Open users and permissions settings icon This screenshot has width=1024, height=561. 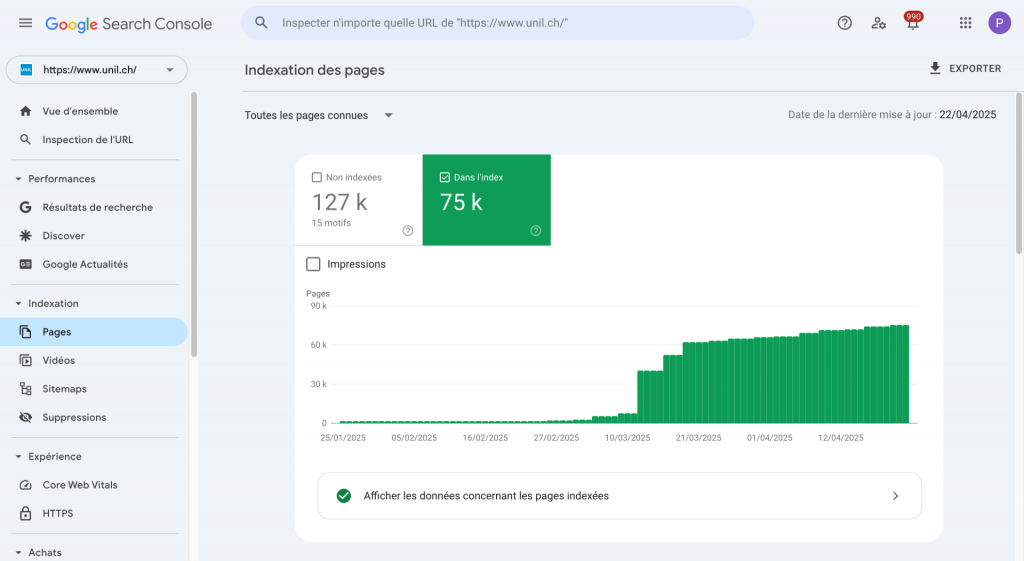[878, 24]
